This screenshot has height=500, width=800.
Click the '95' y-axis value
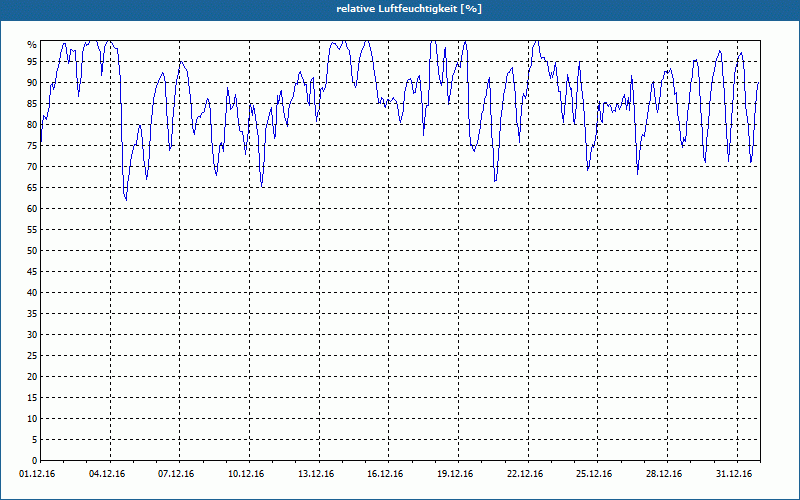(x=32, y=62)
